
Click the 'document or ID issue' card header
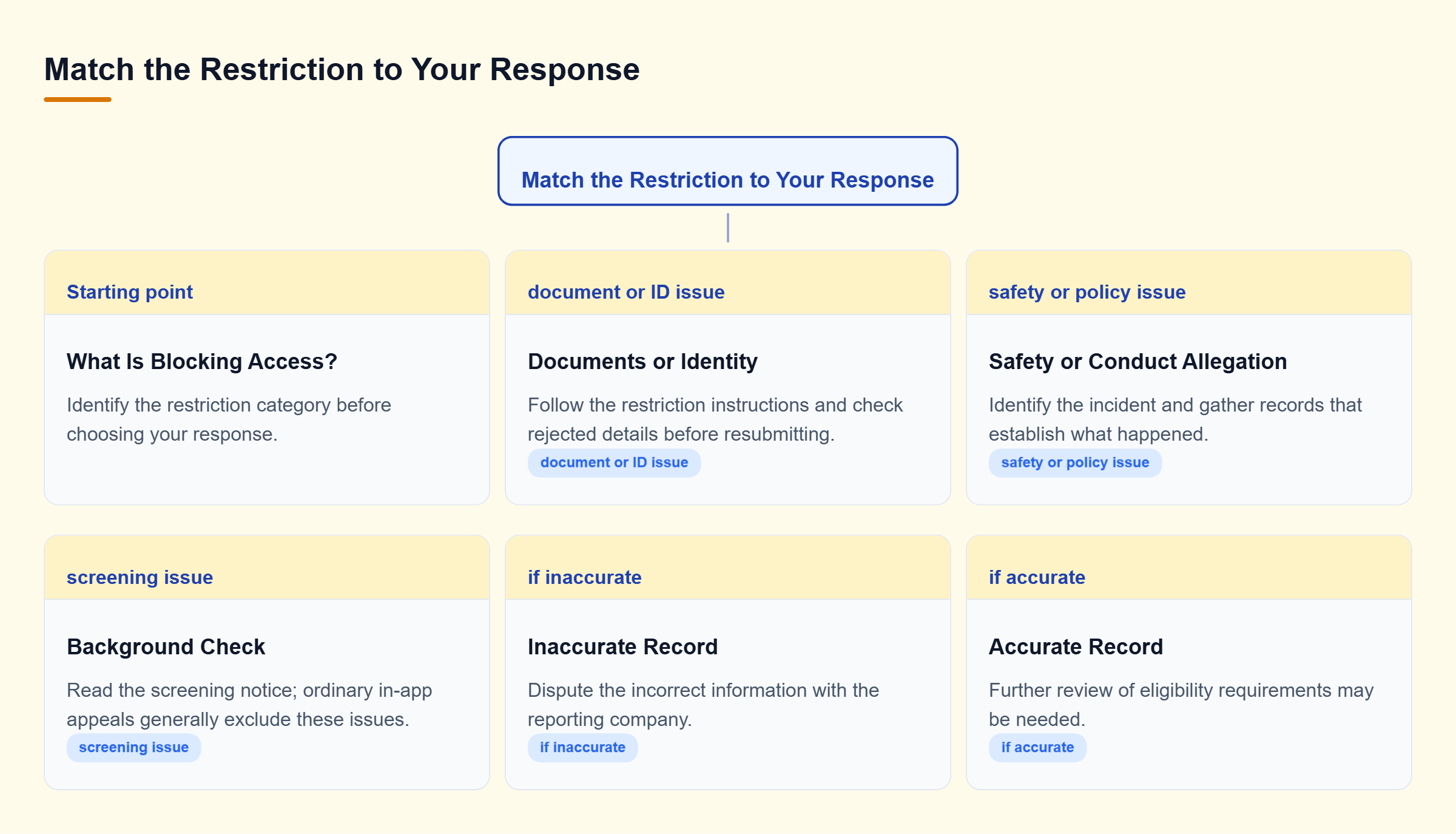(x=727, y=283)
